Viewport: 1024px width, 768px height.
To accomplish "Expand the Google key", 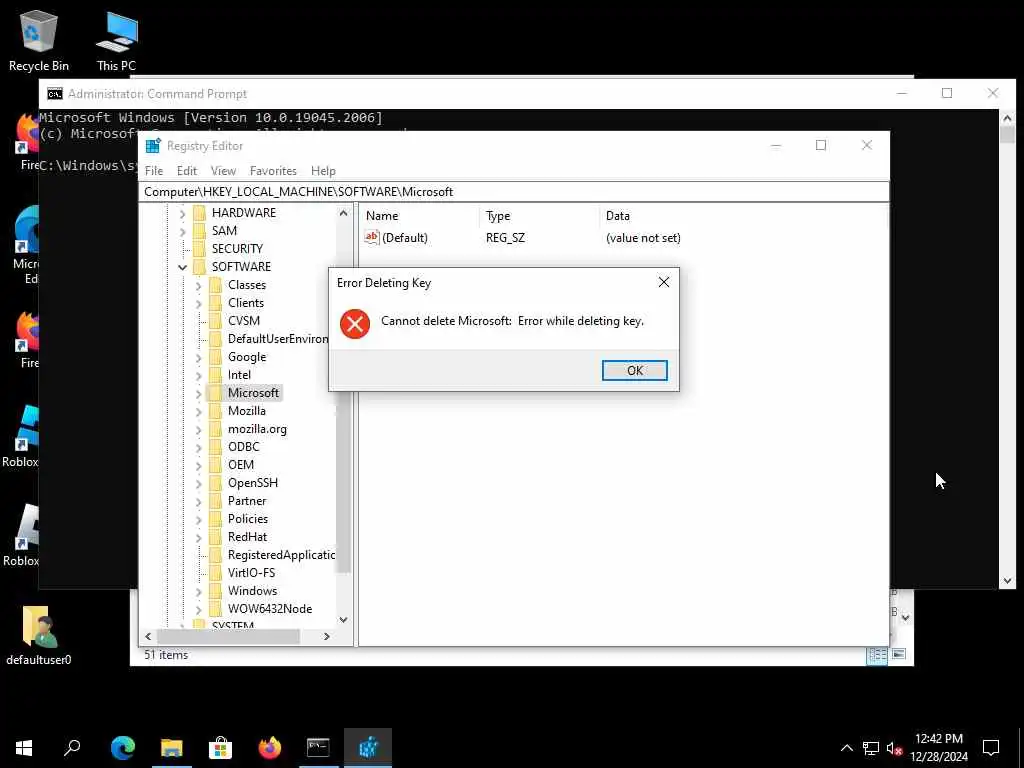I will [x=199, y=357].
